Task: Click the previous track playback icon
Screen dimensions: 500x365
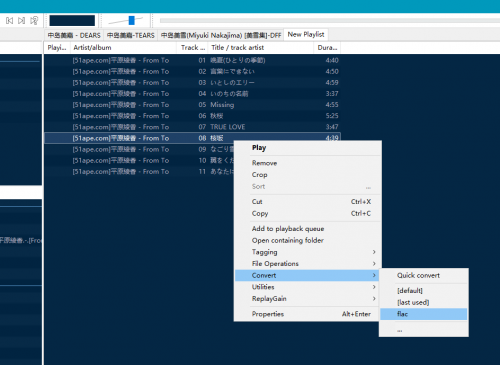Action: [9, 21]
